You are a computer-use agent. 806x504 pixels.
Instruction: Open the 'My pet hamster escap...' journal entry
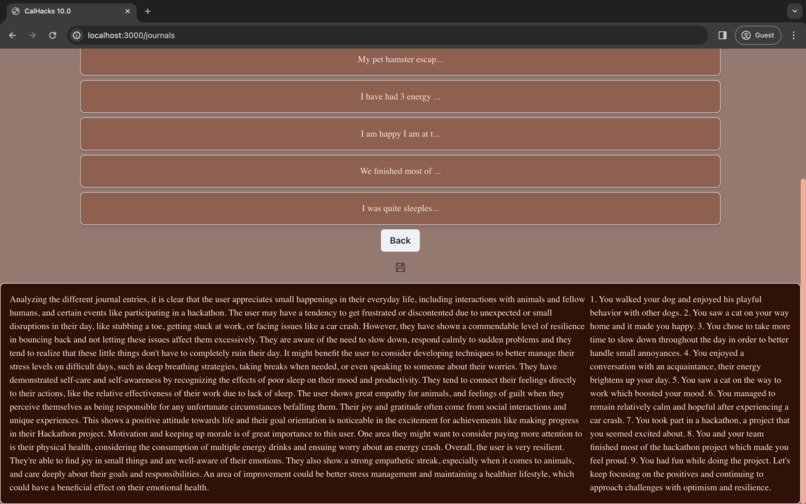tap(400, 61)
